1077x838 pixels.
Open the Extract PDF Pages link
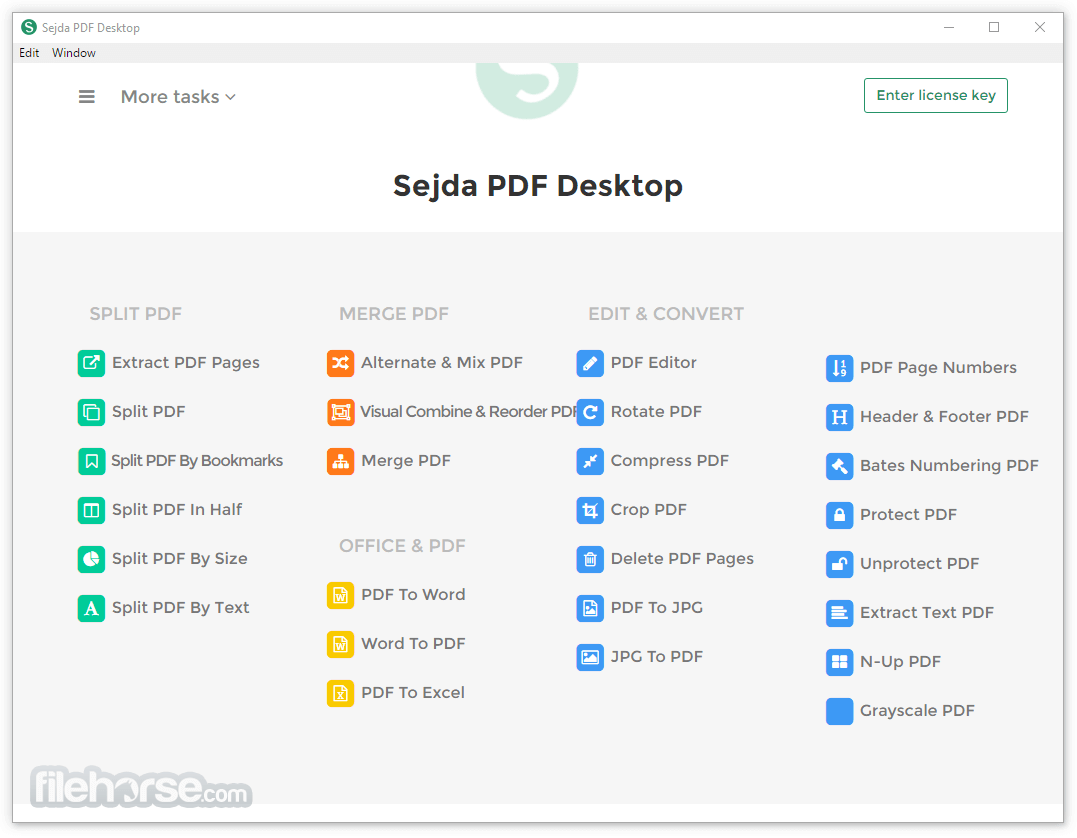[x=185, y=363]
